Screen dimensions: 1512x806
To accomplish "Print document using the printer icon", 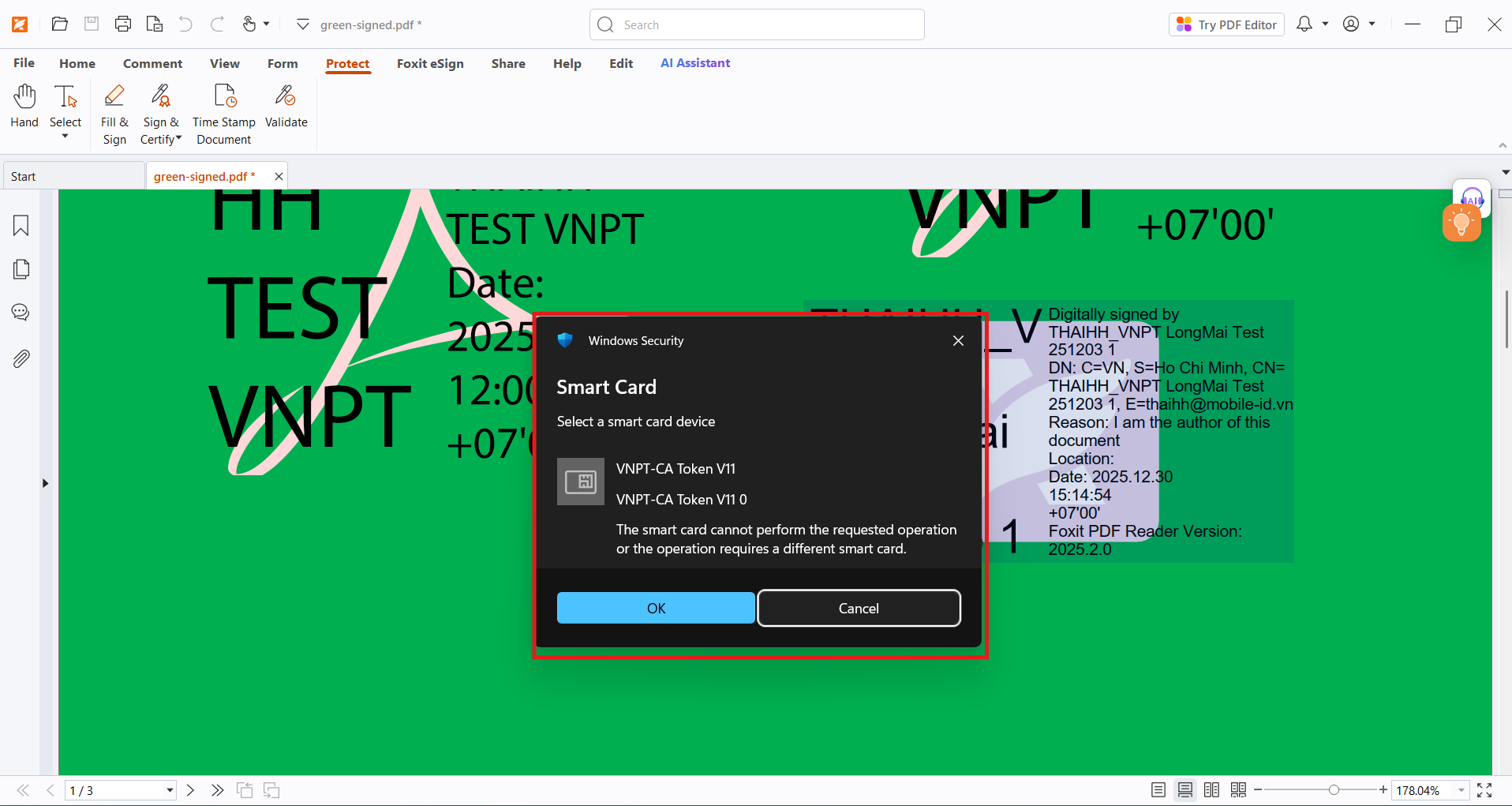I will pos(123,24).
